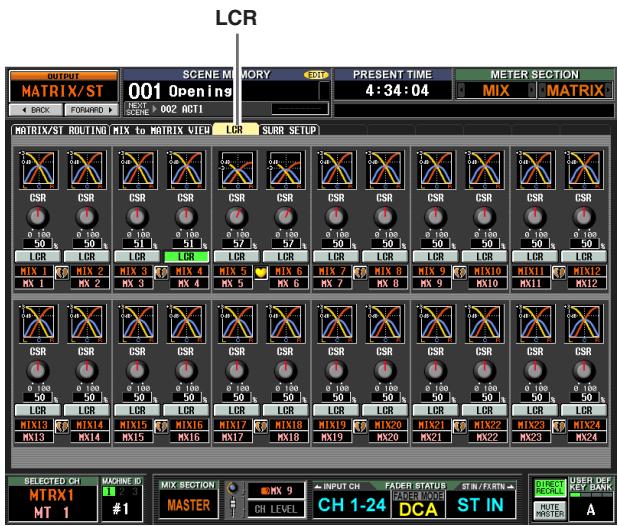
Task: Click the pair heart icon between MIX17 and MIX18
Action: 261,426
